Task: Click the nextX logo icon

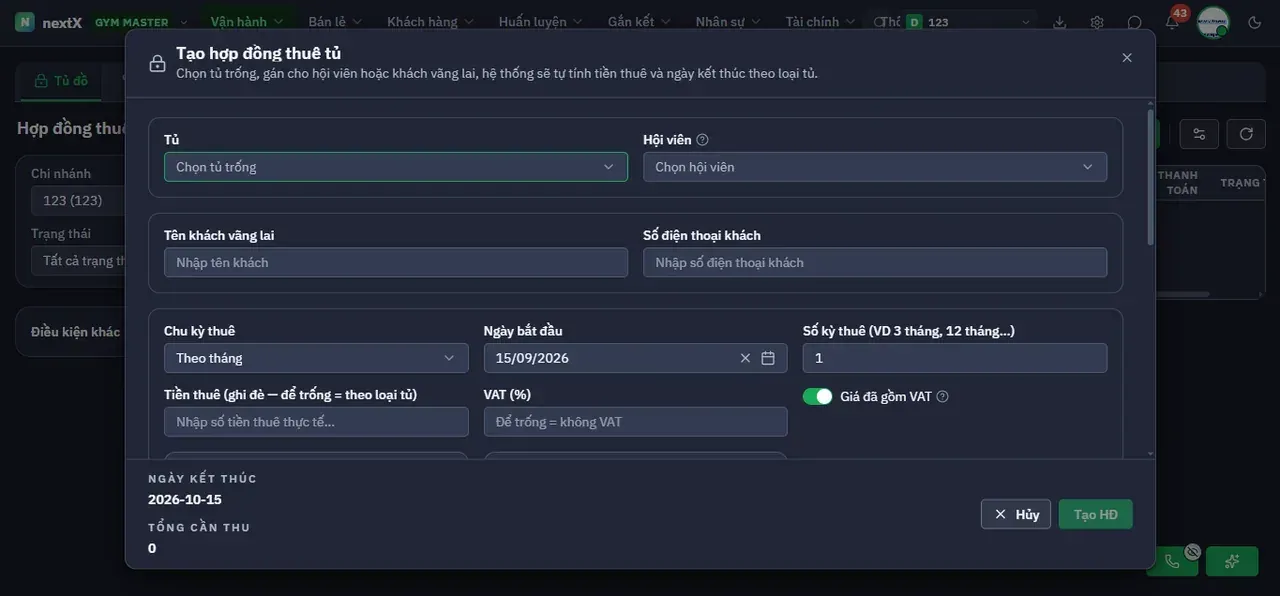Action: (25, 22)
